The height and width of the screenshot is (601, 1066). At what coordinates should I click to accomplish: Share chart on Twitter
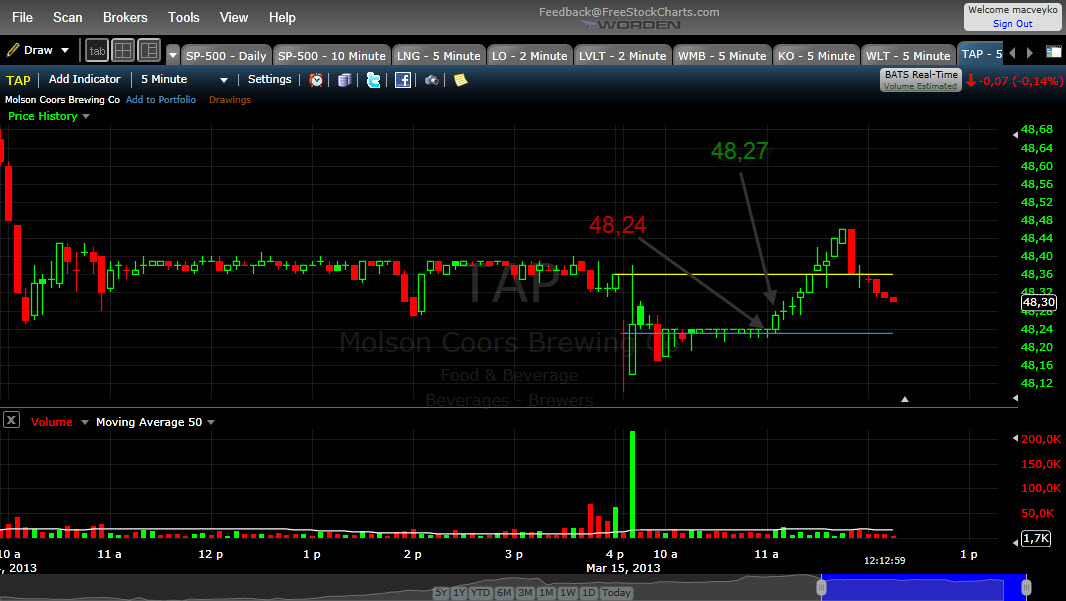click(373, 80)
